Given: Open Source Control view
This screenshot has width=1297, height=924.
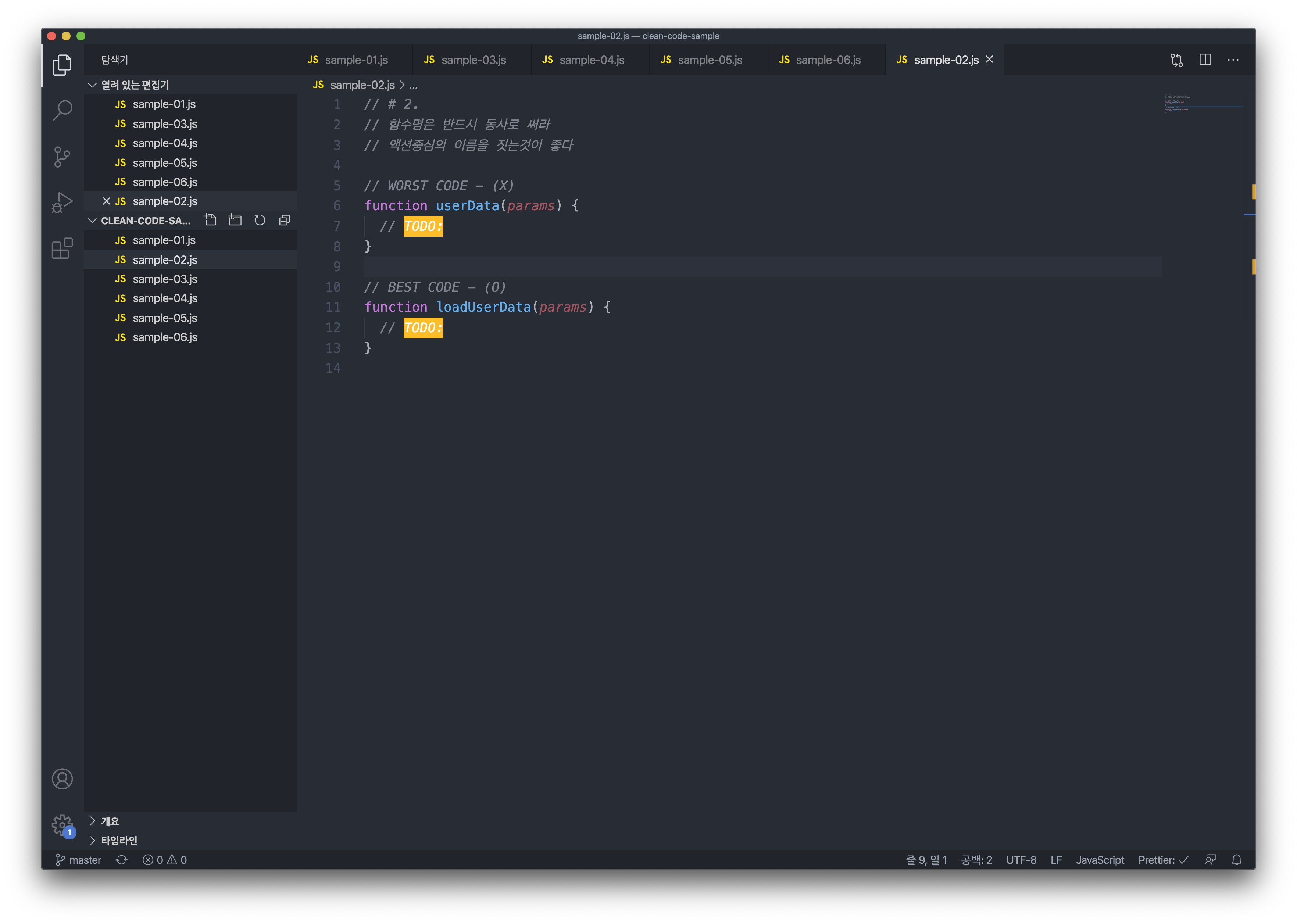Looking at the screenshot, I should (x=62, y=157).
